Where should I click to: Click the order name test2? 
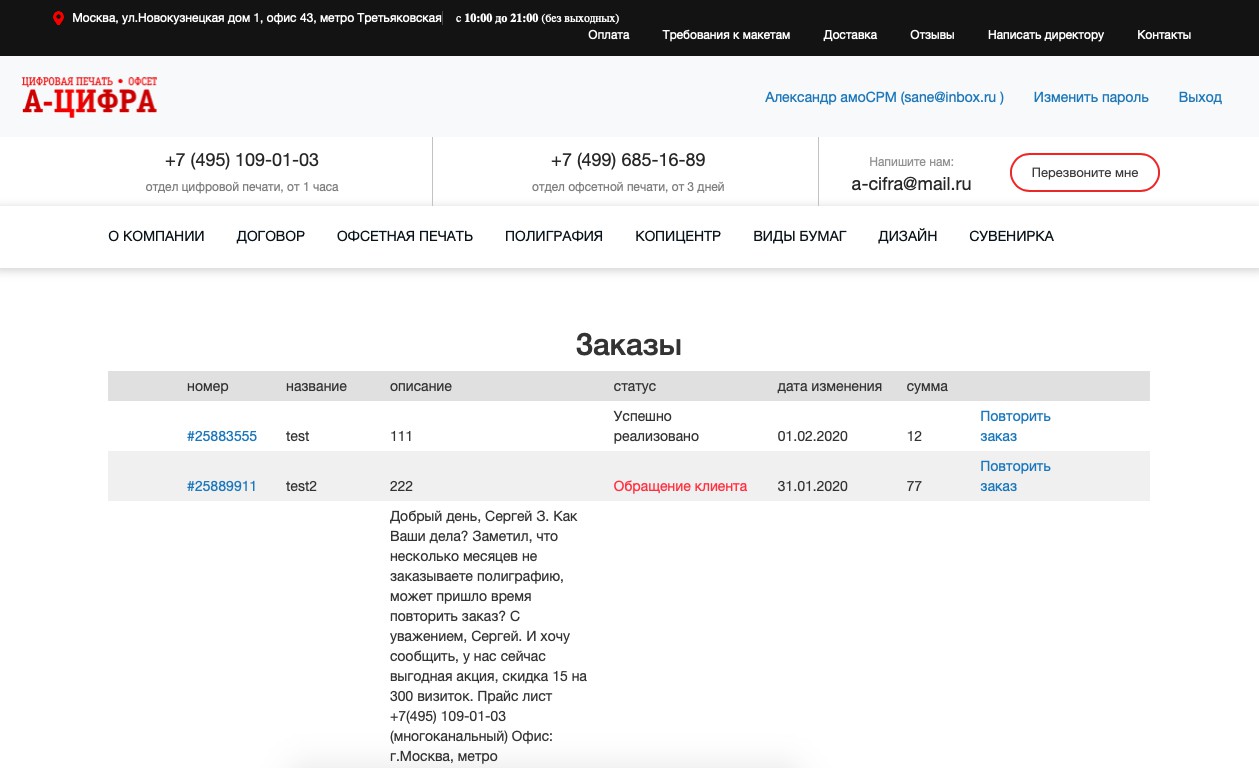[x=301, y=486]
